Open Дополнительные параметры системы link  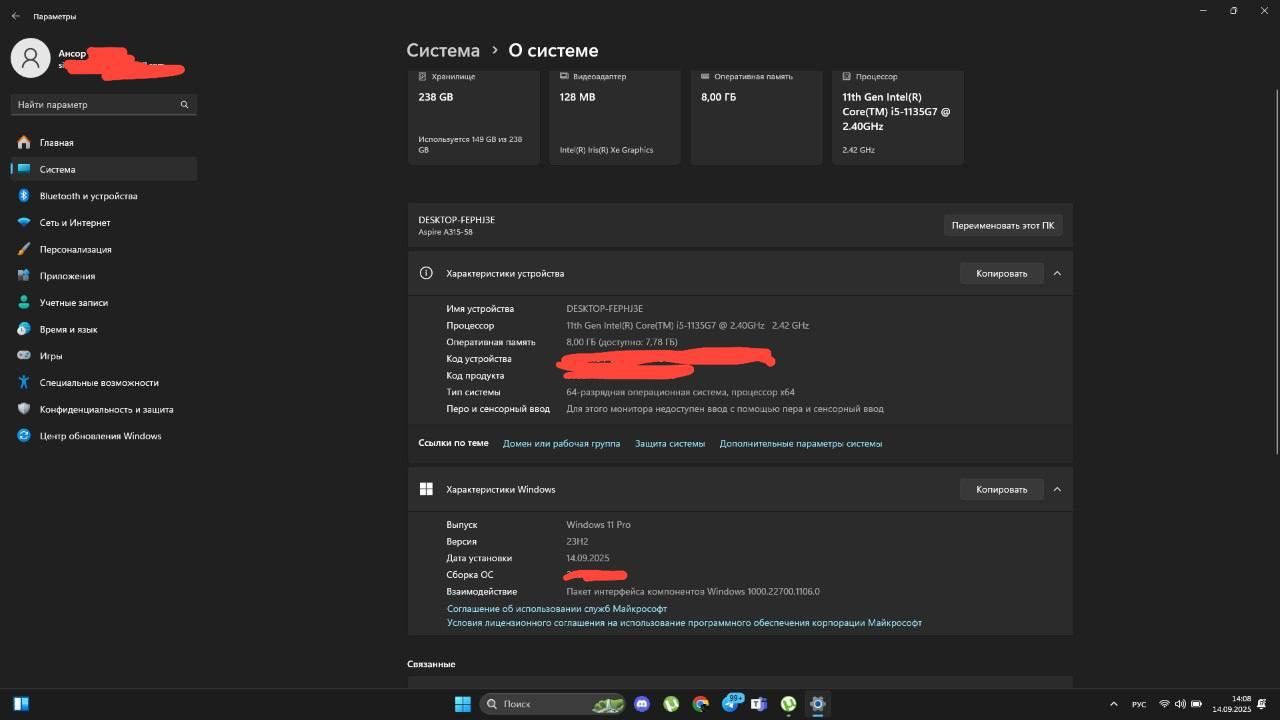(801, 443)
